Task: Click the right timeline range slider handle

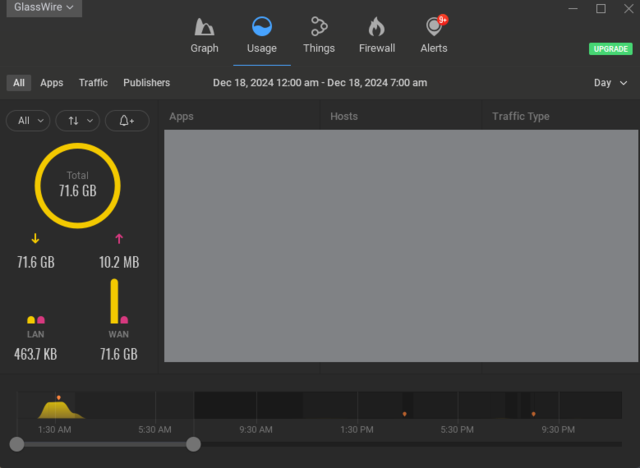Action: 193,444
